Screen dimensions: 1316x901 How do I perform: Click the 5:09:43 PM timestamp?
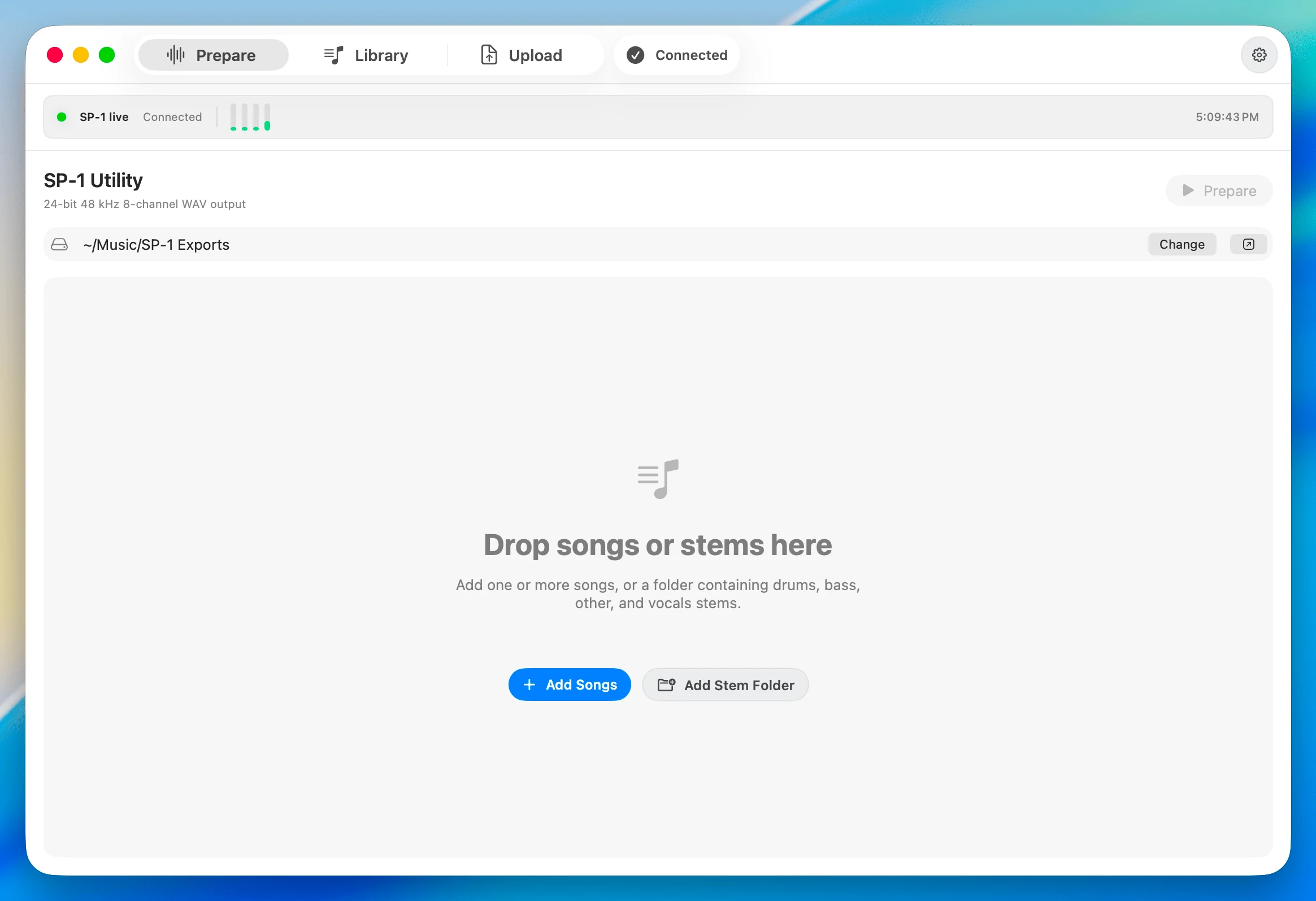coord(1227,117)
